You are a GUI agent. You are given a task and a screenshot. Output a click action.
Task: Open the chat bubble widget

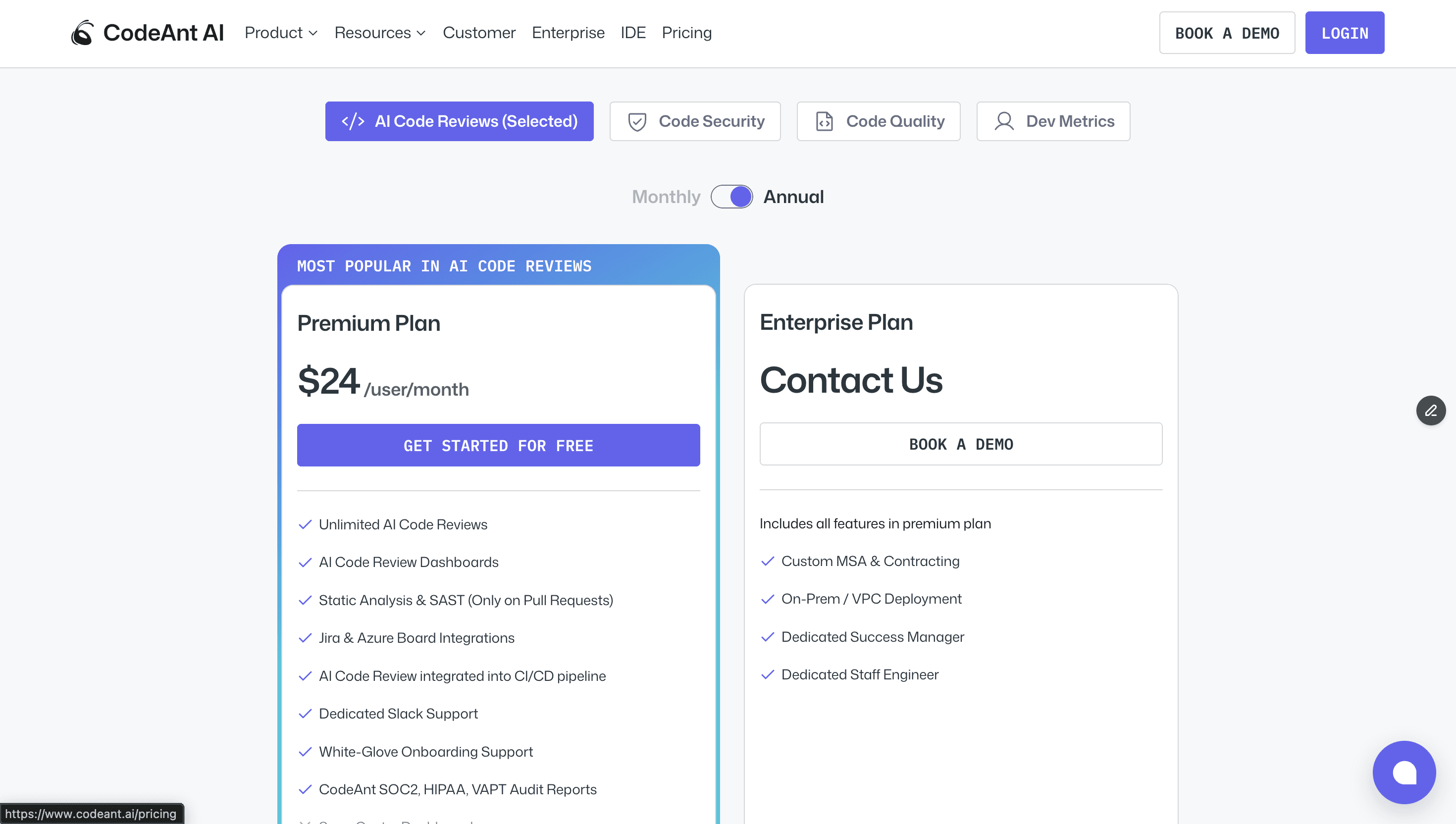(x=1404, y=772)
